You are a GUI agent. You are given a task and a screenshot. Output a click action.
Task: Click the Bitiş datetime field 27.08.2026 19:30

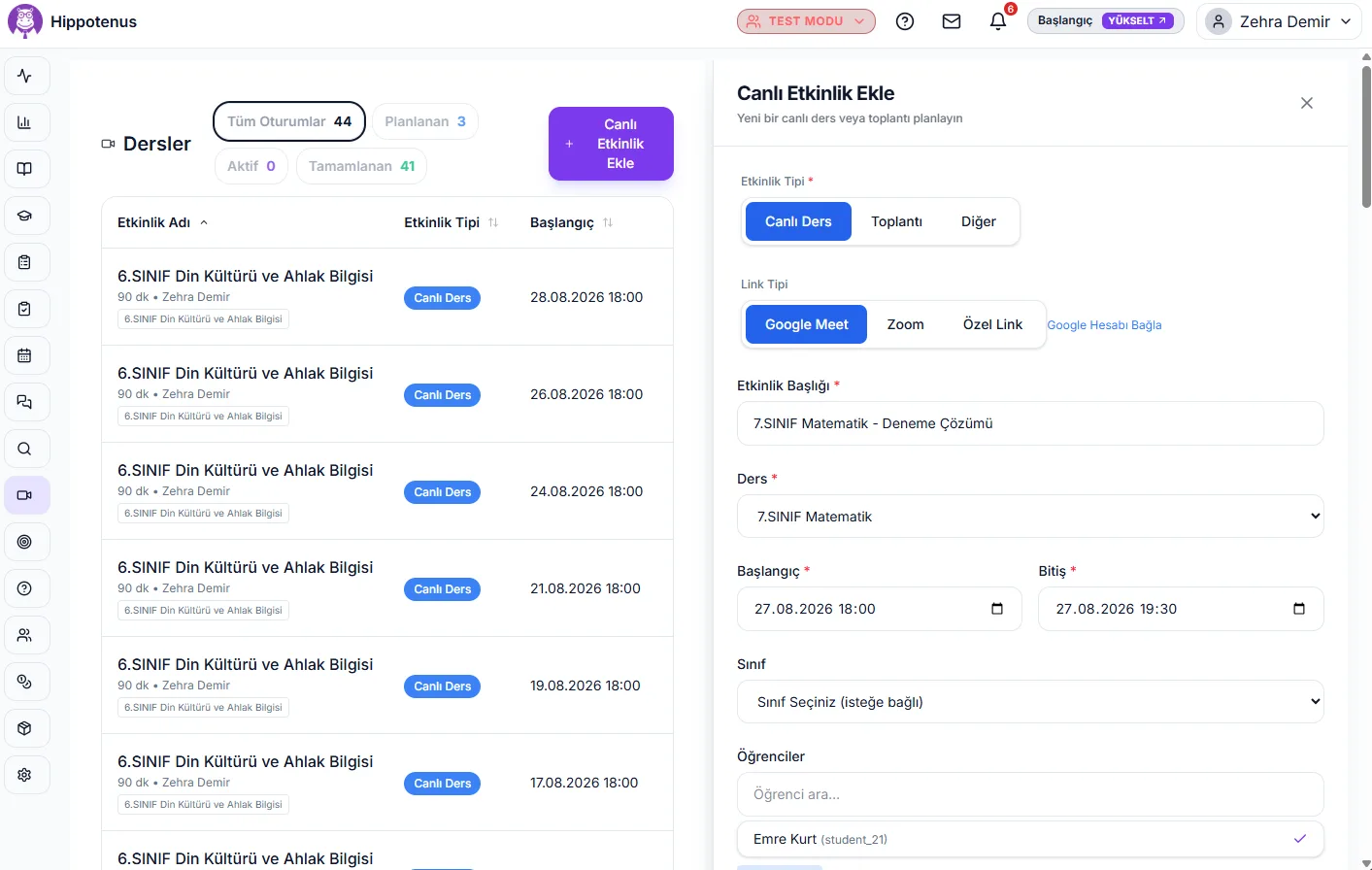pyautogui.click(x=1181, y=609)
